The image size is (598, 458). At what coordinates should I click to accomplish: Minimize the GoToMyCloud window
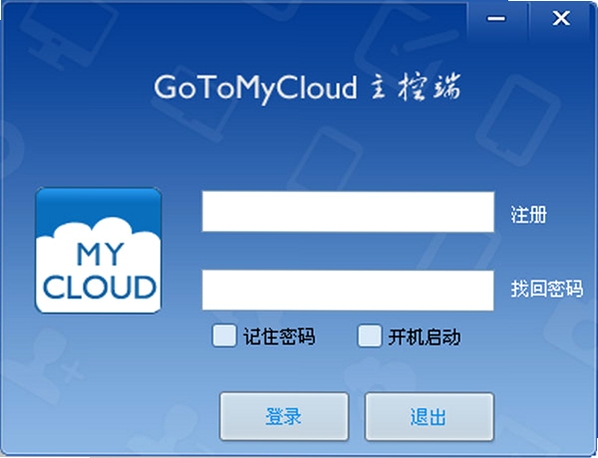tap(496, 19)
